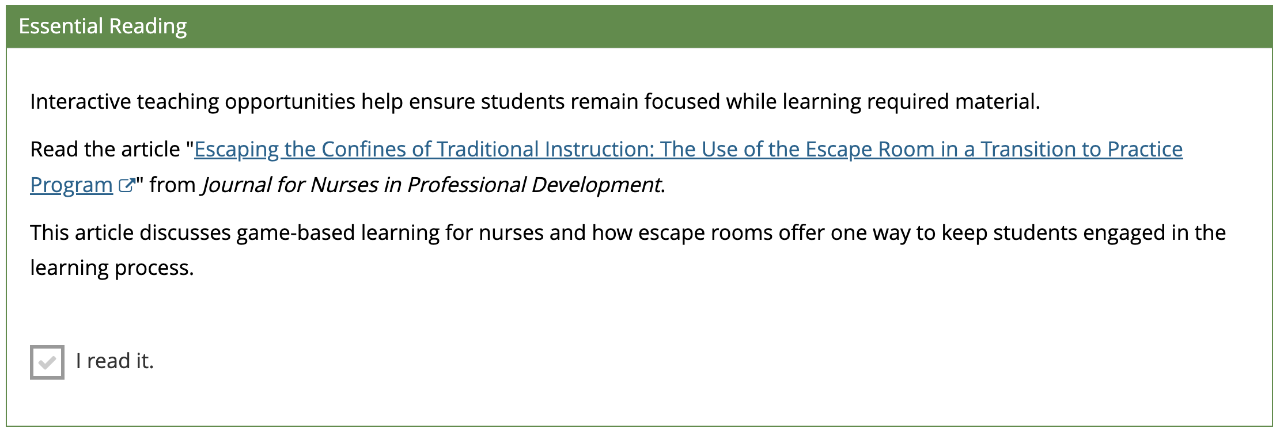The image size is (1280, 436).
Task: Click the external link icon after "Program"
Action: (x=126, y=185)
